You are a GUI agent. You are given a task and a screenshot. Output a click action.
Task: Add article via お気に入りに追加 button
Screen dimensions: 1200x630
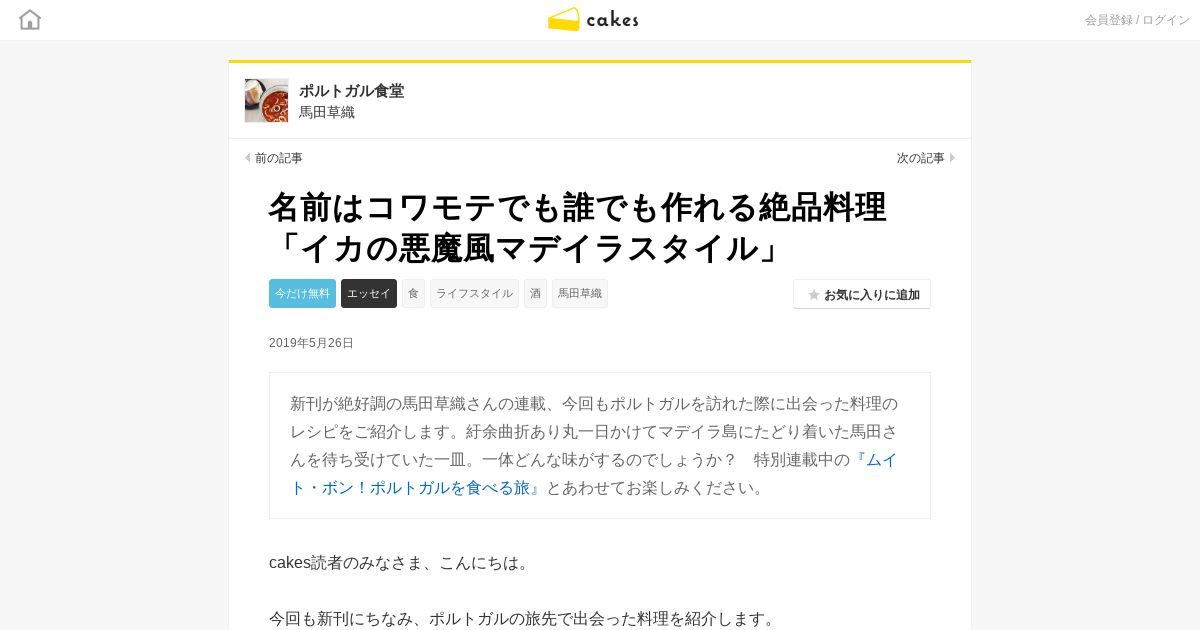click(x=862, y=294)
